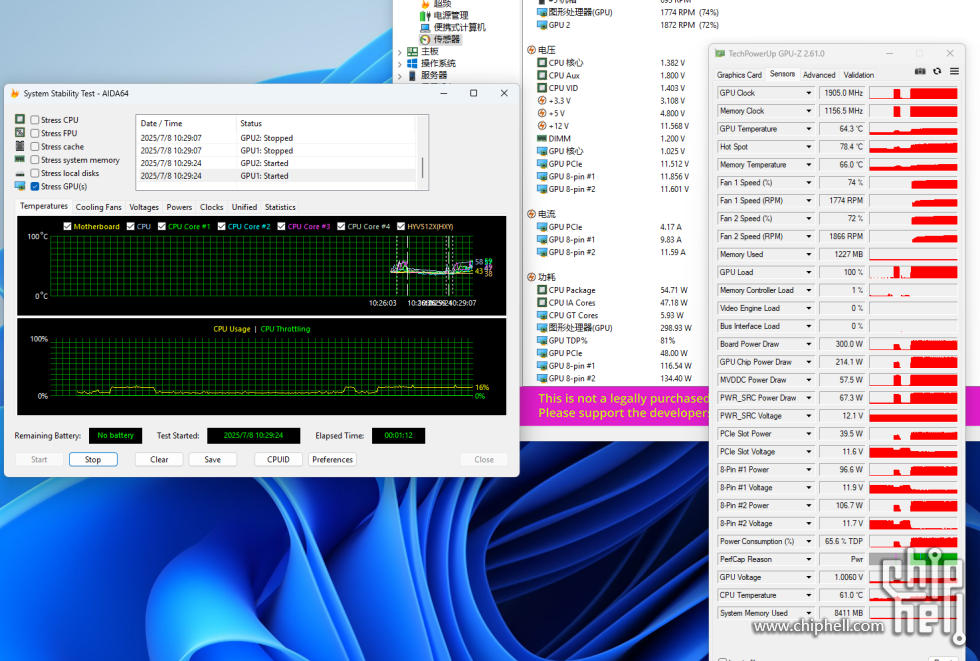Viewport: 980px width, 661px height.
Task: Click the Stress GPU(s) monitor icon
Action: pos(20,186)
